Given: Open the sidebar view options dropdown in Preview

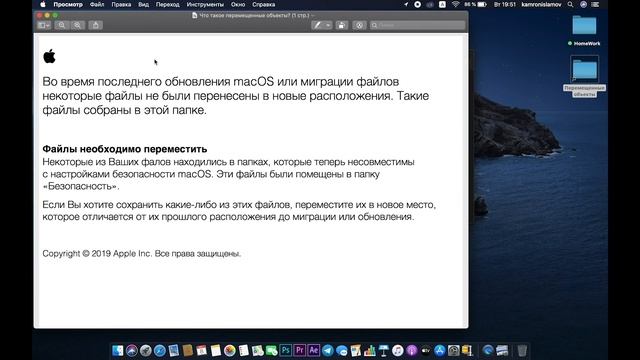Looking at the screenshot, I should click(44, 25).
